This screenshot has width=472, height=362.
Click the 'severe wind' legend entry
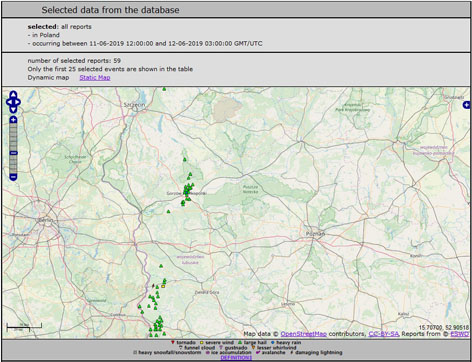click(217, 342)
